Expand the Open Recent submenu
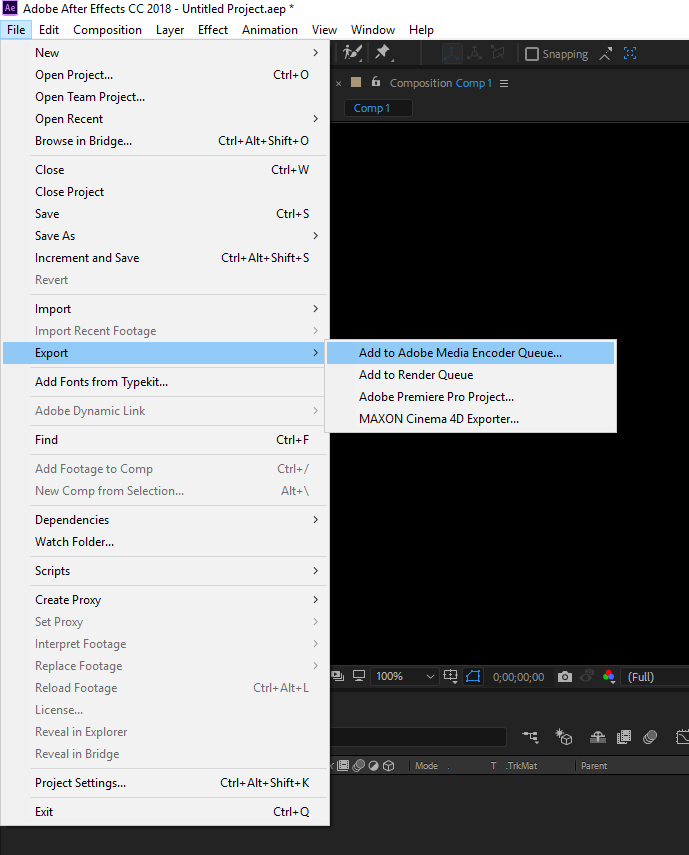The height and width of the screenshot is (855, 689). click(x=166, y=119)
